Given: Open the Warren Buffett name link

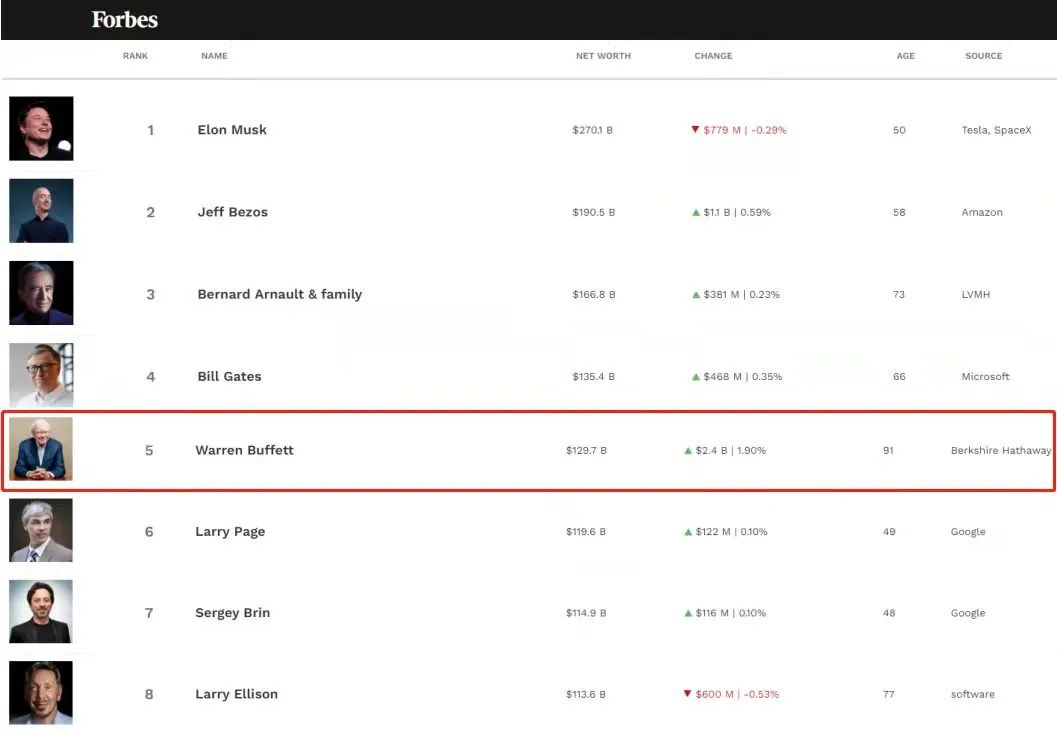Looking at the screenshot, I should 244,450.
